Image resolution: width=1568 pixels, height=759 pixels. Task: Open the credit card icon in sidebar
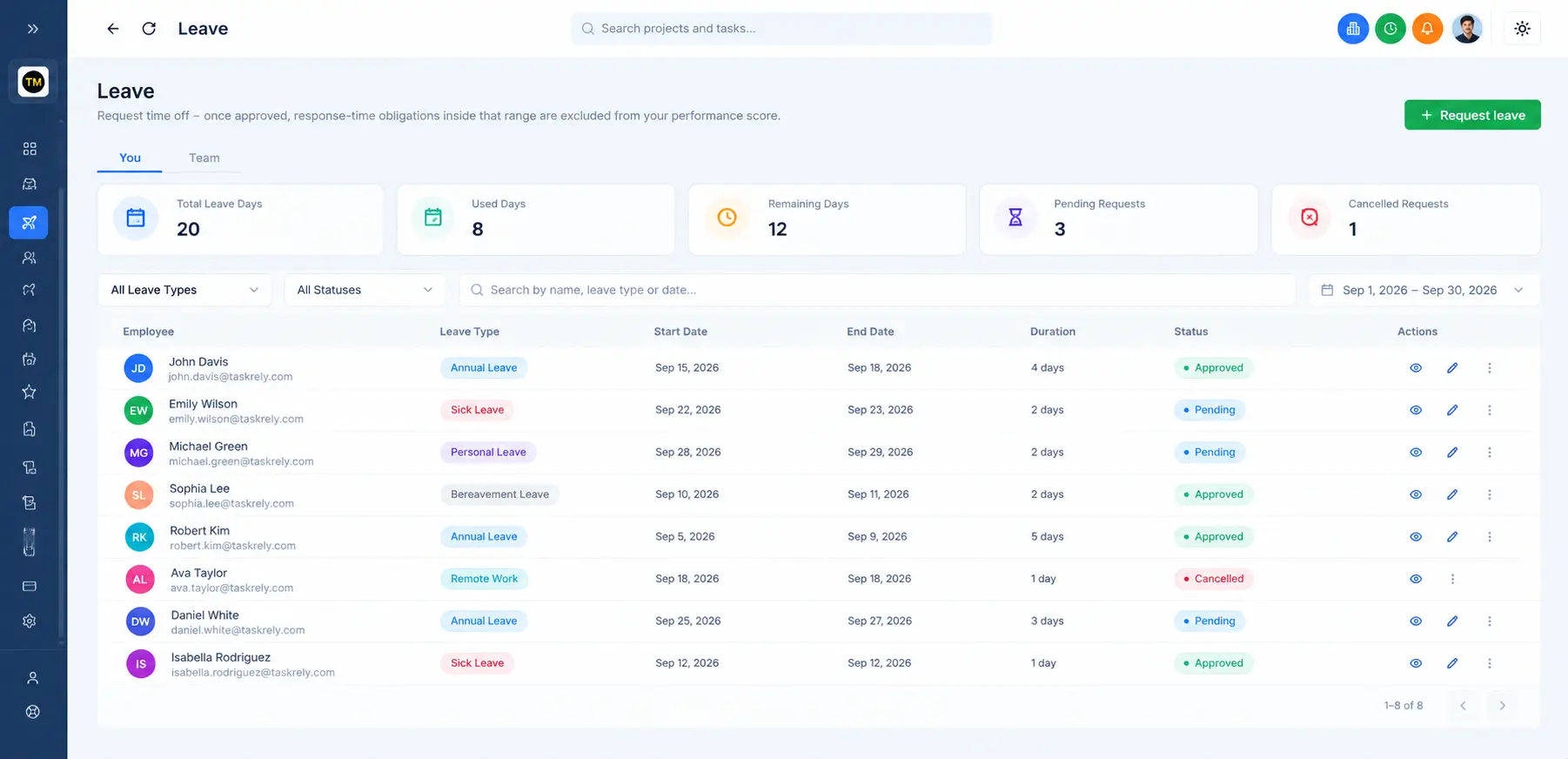30,586
